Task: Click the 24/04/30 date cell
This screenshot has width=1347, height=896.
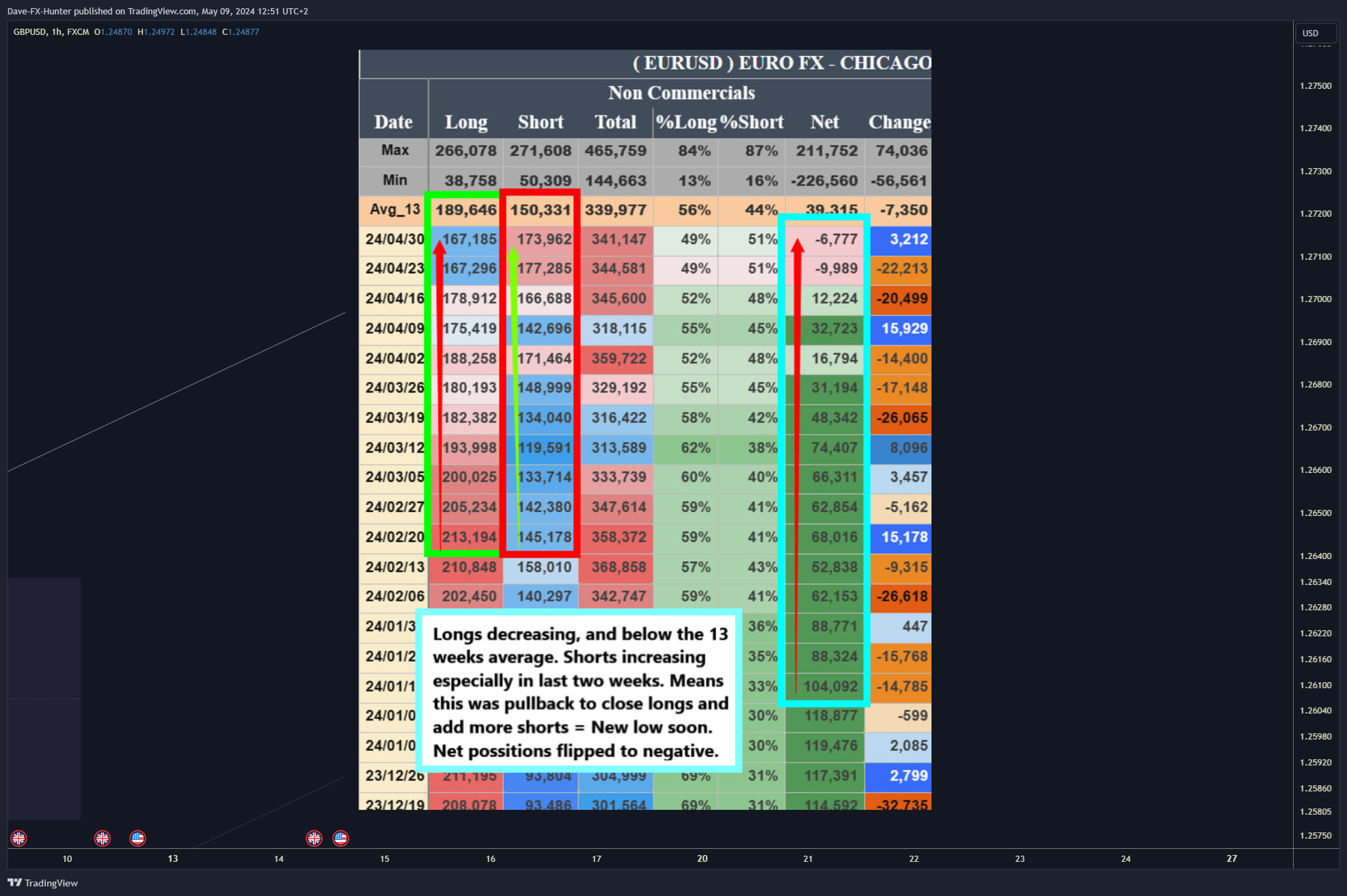Action: [394, 239]
